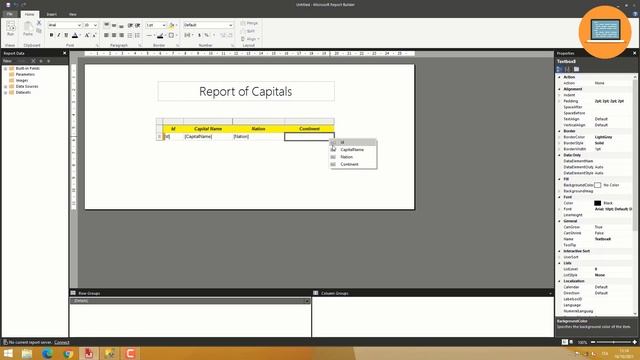
Task: Click the Split cells button
Action: pyautogui.click(x=248, y=31)
